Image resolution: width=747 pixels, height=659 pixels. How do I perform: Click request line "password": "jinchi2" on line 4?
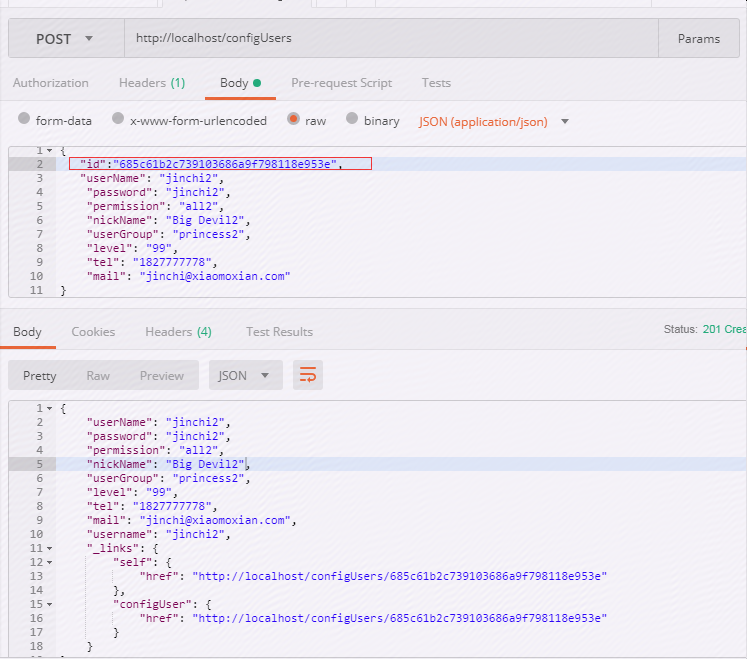pyautogui.click(x=159, y=192)
